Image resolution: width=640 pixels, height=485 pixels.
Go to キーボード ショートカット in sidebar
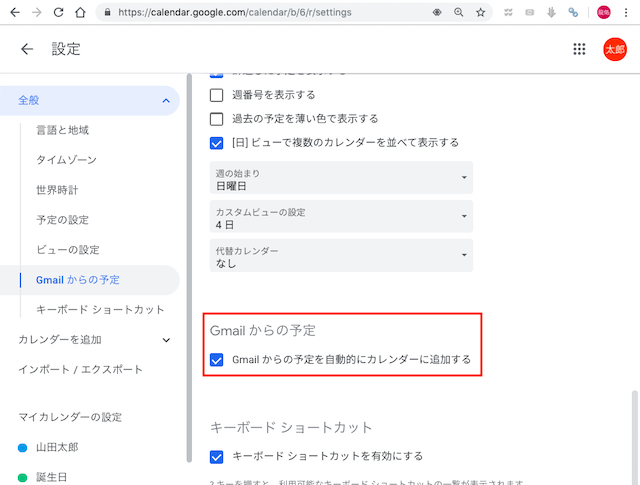[x=100, y=310]
